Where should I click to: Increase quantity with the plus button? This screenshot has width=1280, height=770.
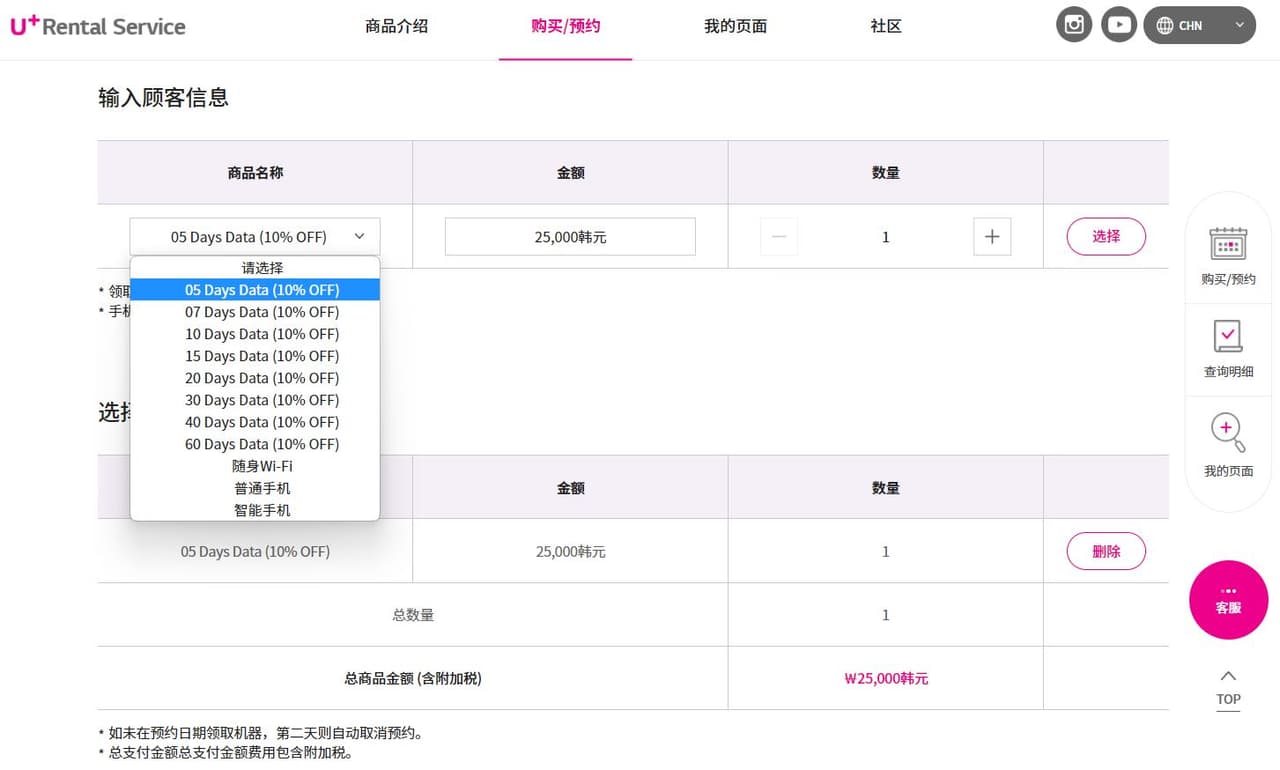pyautogui.click(x=992, y=237)
